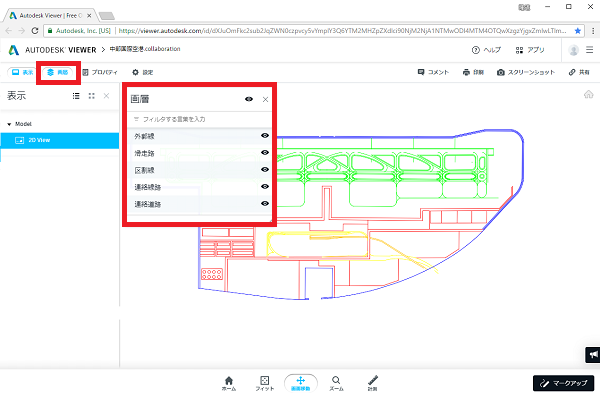This screenshot has height=397, width=600.
Task: Close the Autodesk Viewer browser tab
Action: pos(89,16)
